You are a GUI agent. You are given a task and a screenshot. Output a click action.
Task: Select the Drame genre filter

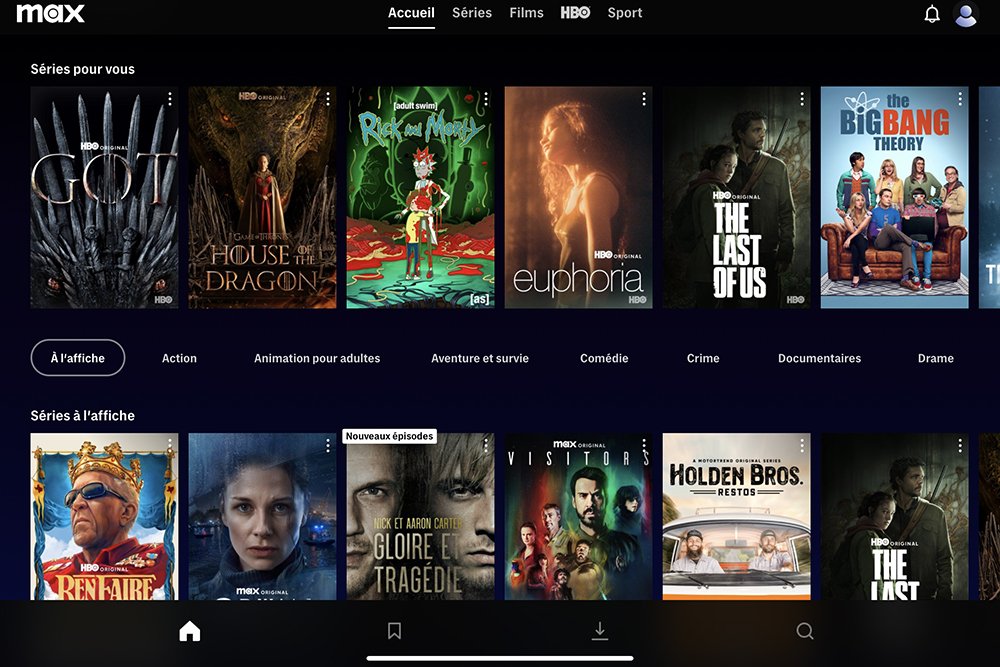pyautogui.click(x=936, y=358)
